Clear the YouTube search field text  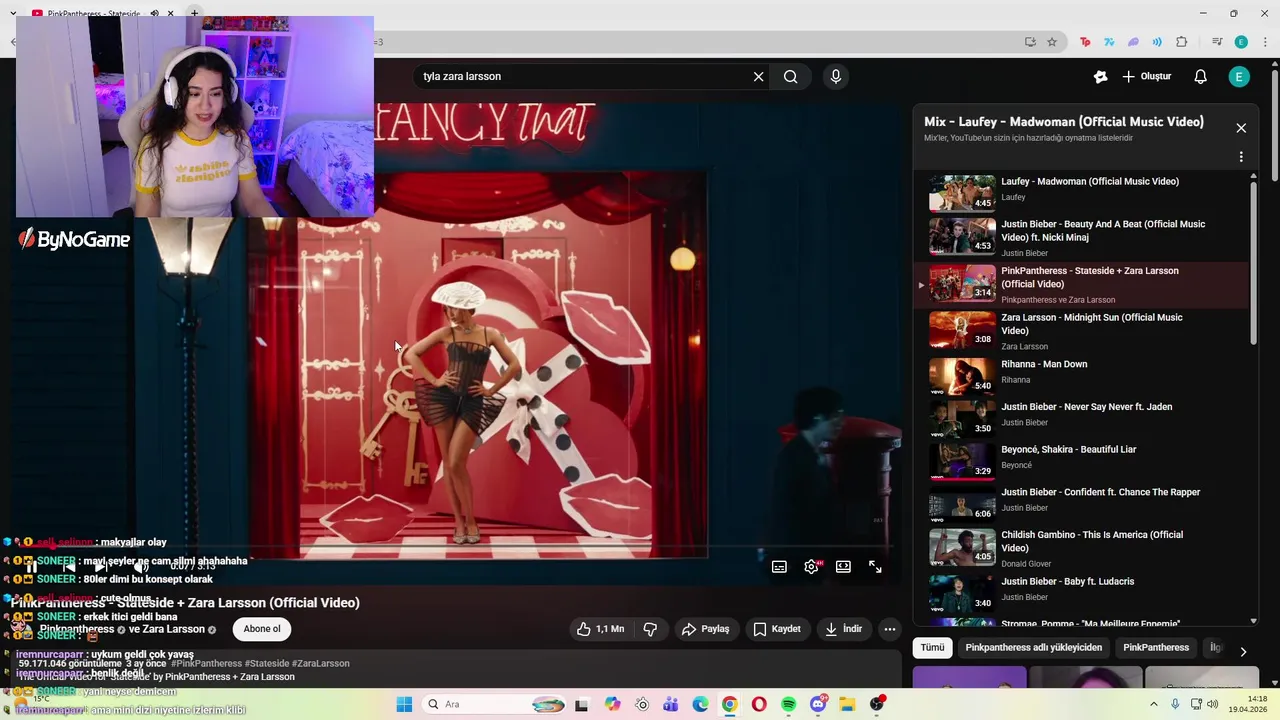(758, 76)
